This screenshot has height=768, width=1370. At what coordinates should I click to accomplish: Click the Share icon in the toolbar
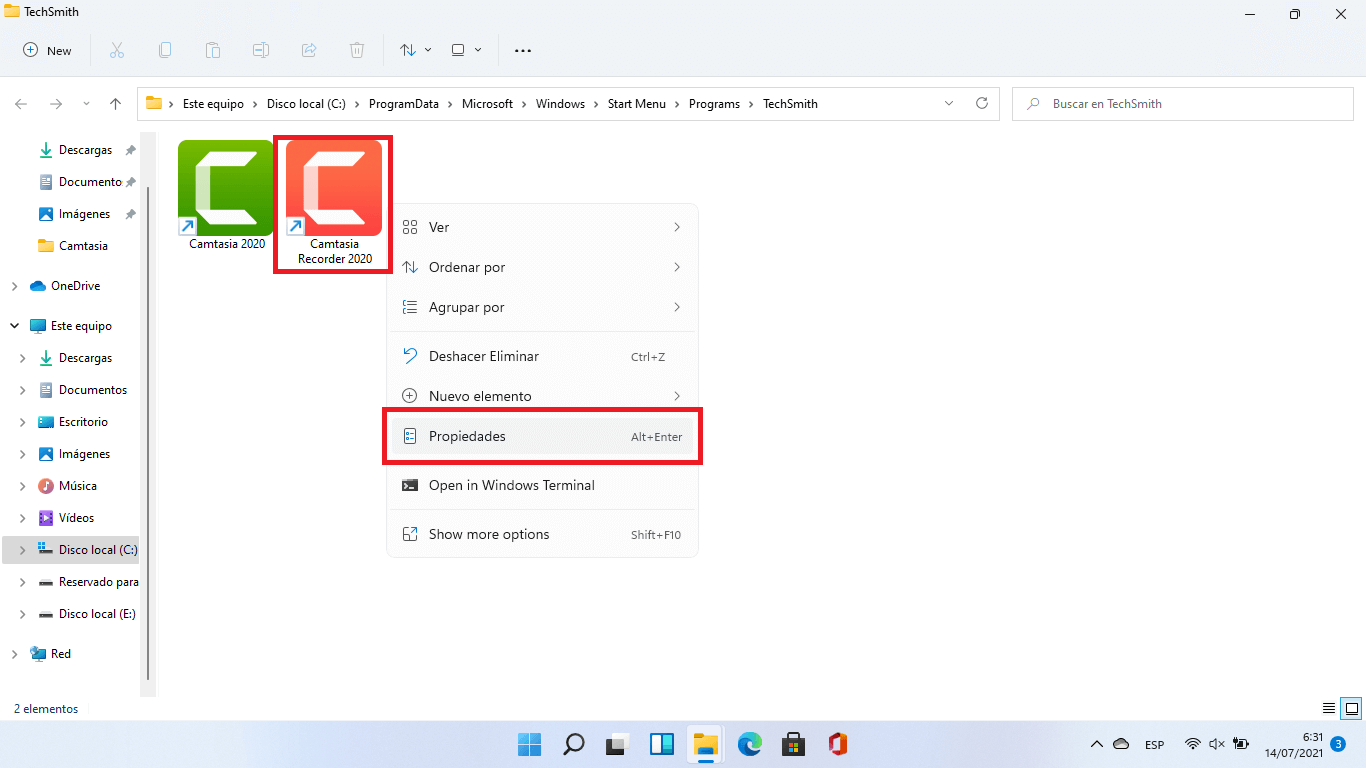[x=309, y=50]
